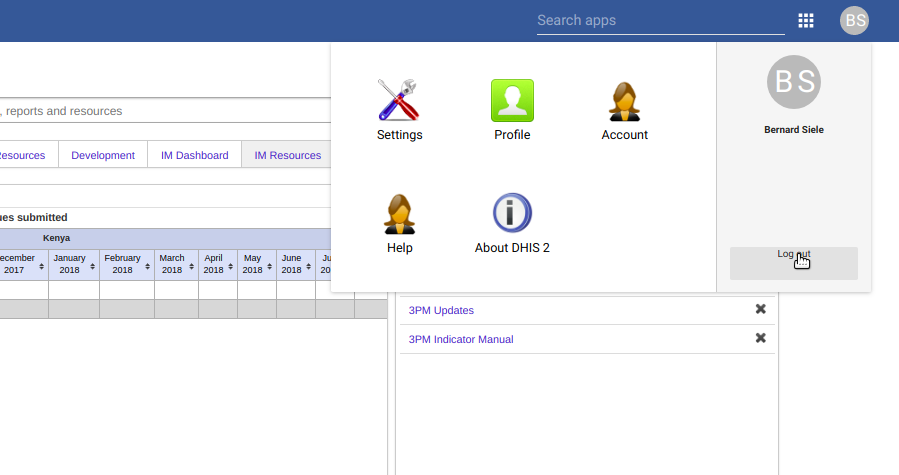Open the 3PM Indicator Manual link
This screenshot has height=475, width=899.
coord(460,340)
